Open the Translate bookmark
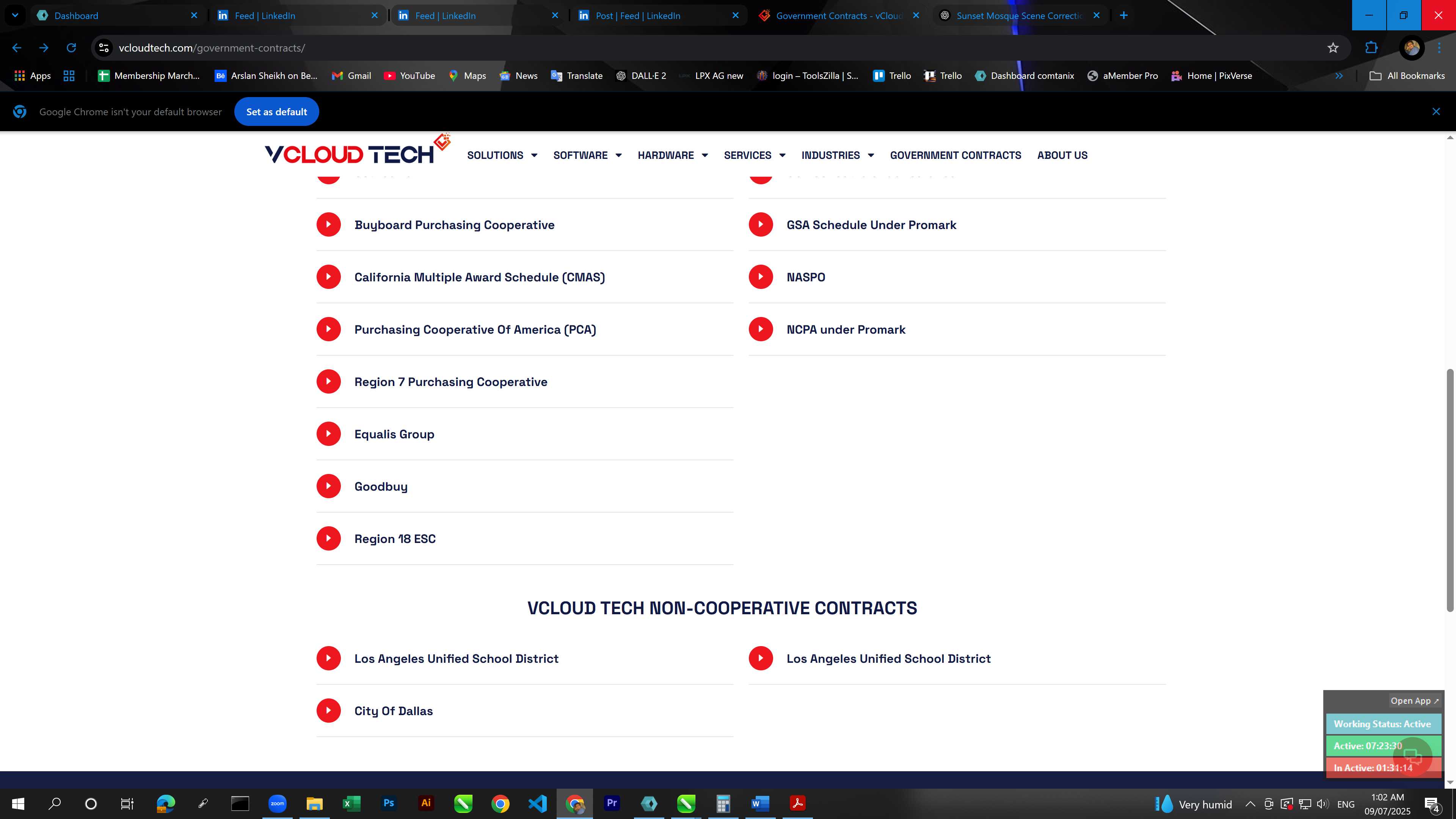The height and width of the screenshot is (819, 1456). point(576,76)
